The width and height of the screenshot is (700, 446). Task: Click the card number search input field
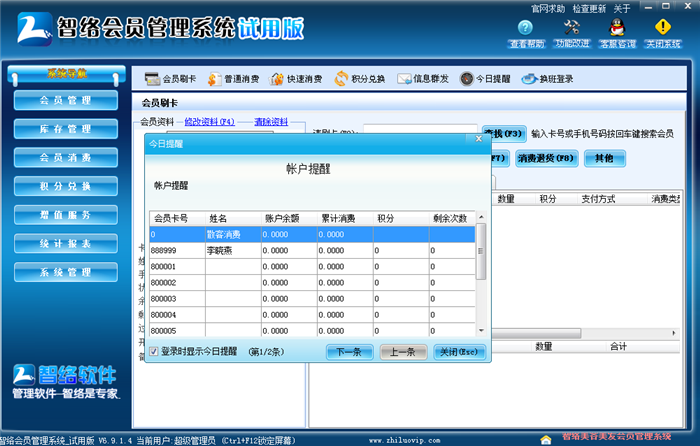420,129
